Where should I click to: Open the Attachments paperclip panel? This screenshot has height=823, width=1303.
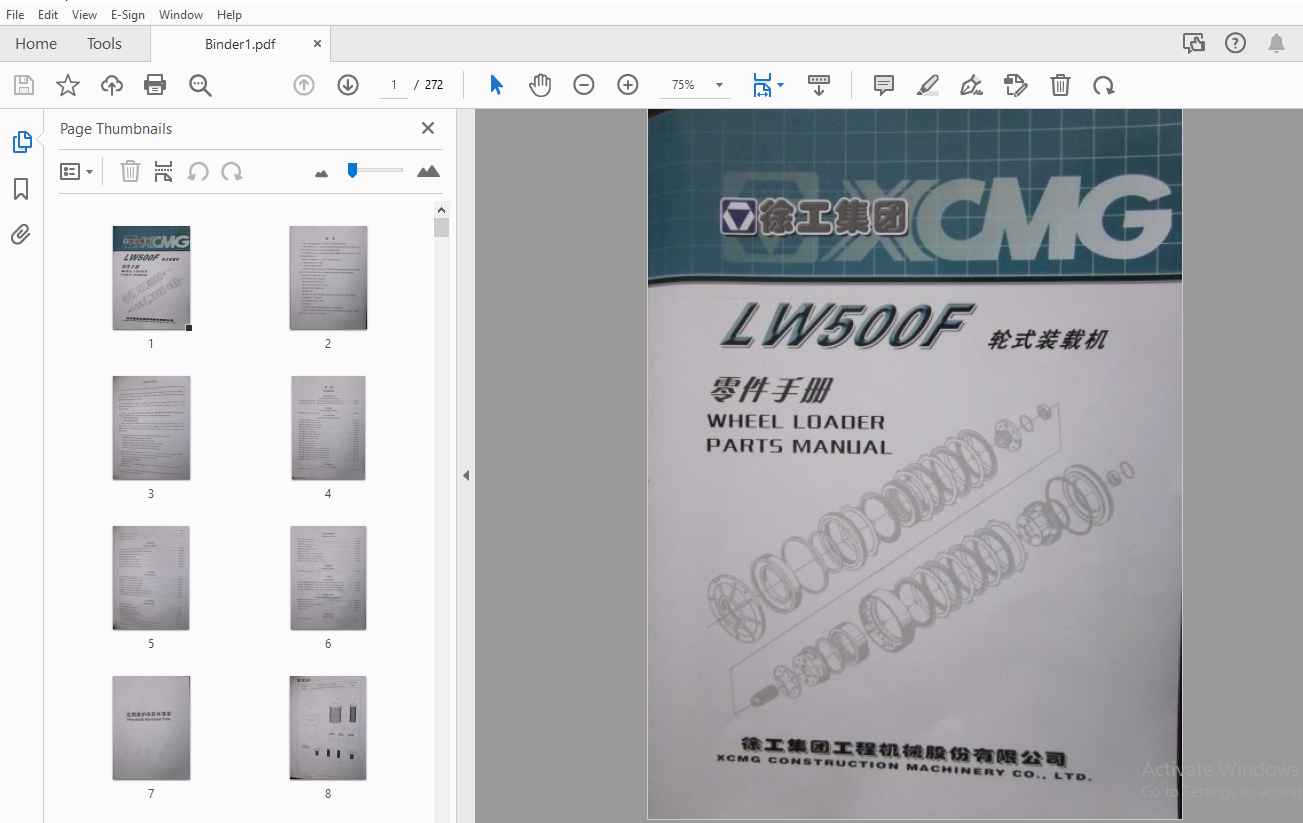[21, 235]
